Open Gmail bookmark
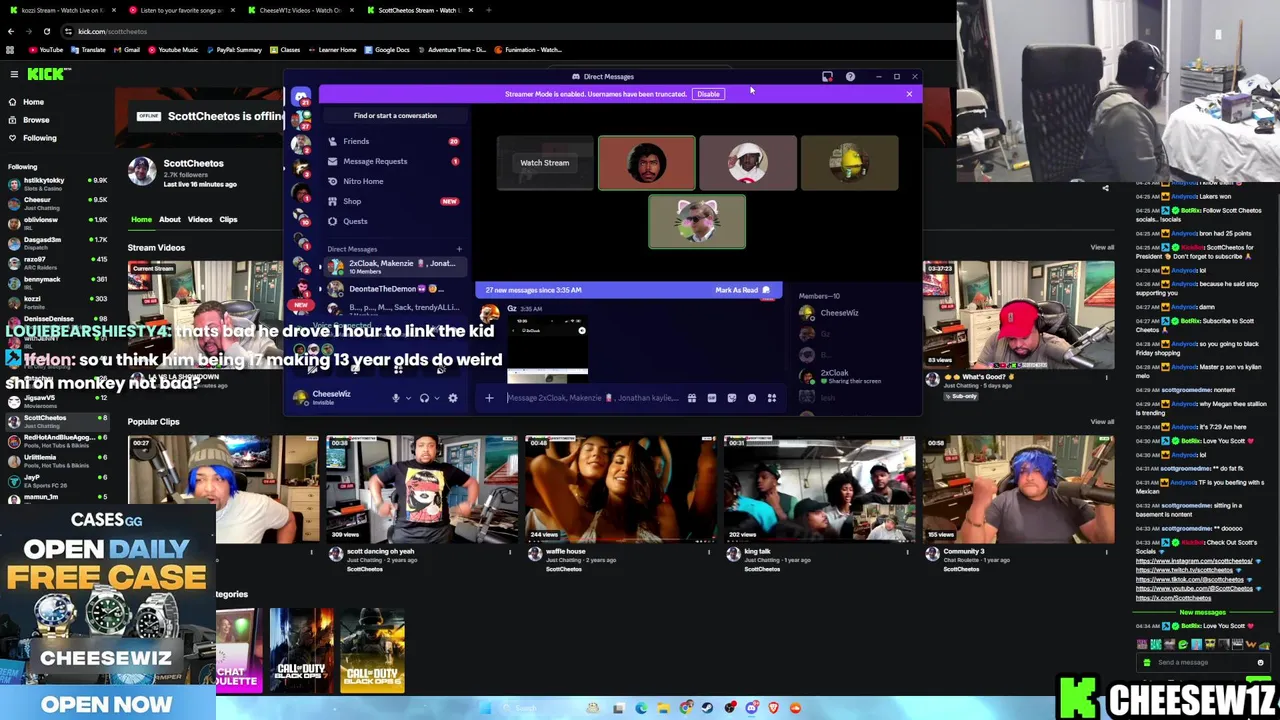The width and height of the screenshot is (1280, 720). (x=126, y=50)
